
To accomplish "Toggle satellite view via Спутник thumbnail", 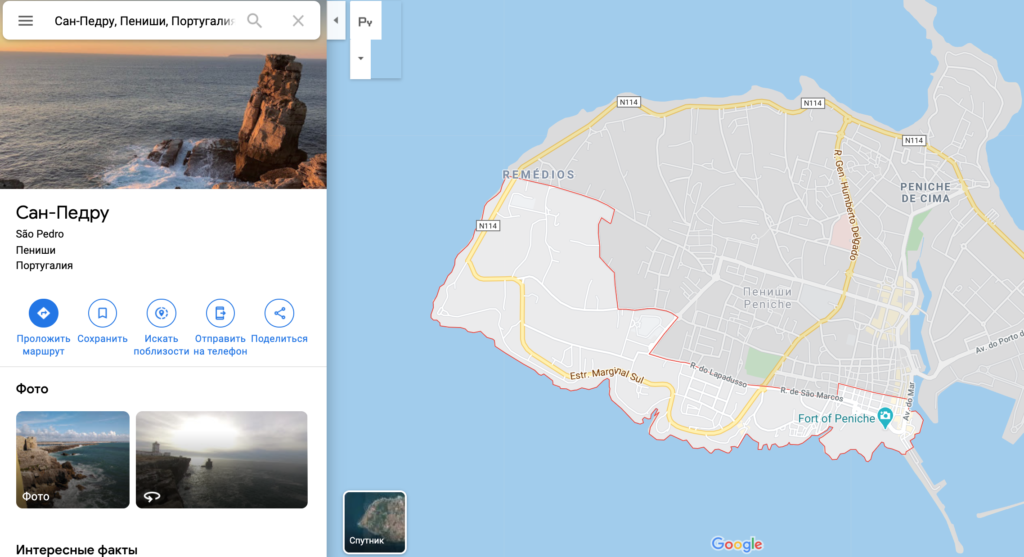I will click(x=375, y=521).
